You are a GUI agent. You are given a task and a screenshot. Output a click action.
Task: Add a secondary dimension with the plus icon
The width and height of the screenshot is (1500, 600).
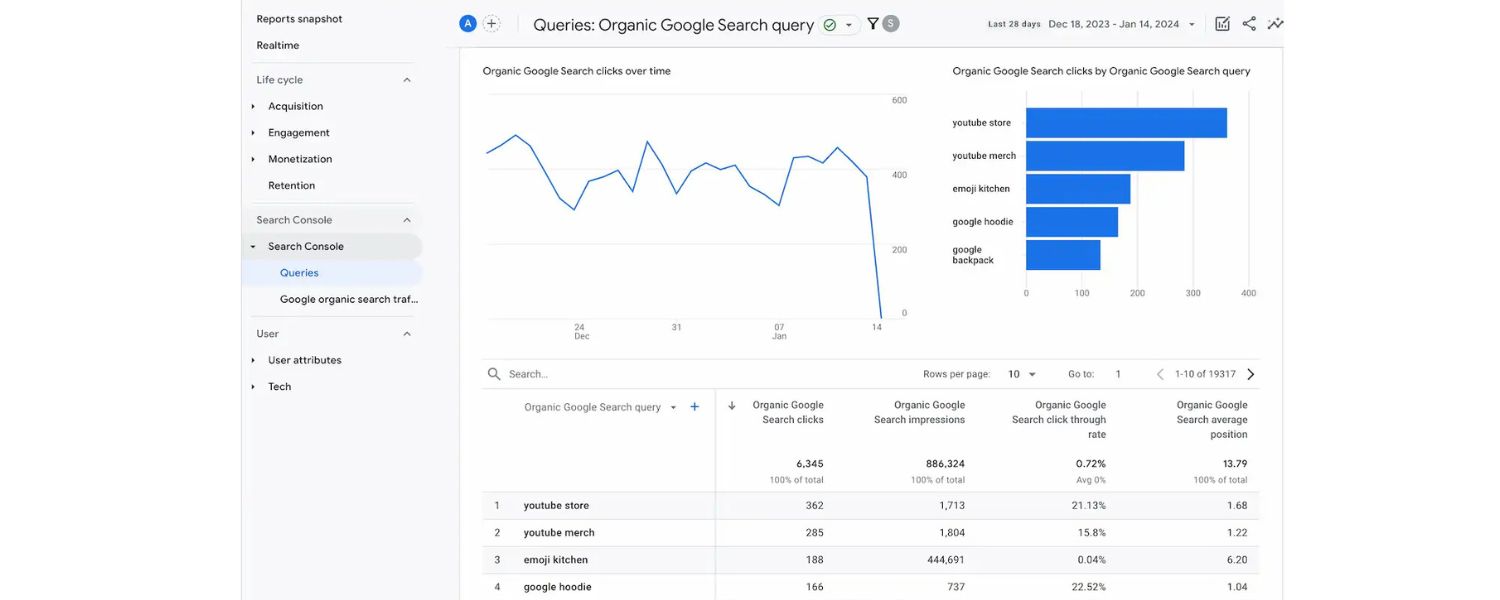pos(695,407)
